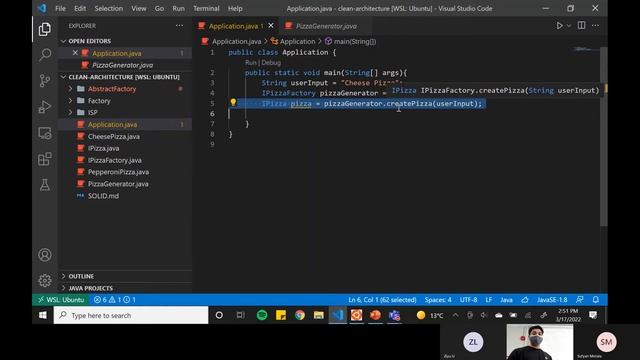Open the Terminal menu
Screen dimensions: 640x360
206,8
